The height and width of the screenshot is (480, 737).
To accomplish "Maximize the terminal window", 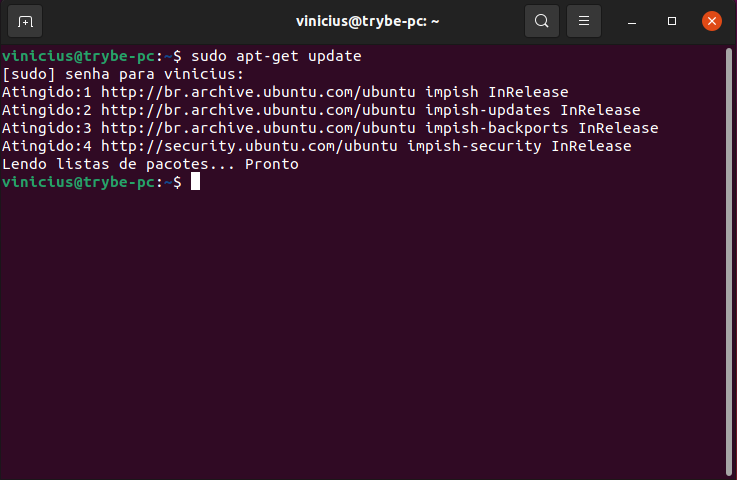I will pyautogui.click(x=672, y=21).
